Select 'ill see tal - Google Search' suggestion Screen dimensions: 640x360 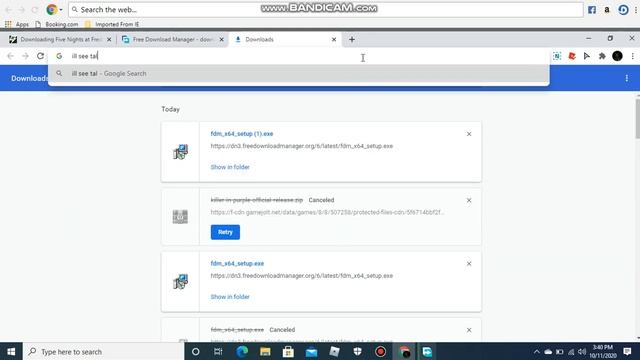(x=298, y=73)
